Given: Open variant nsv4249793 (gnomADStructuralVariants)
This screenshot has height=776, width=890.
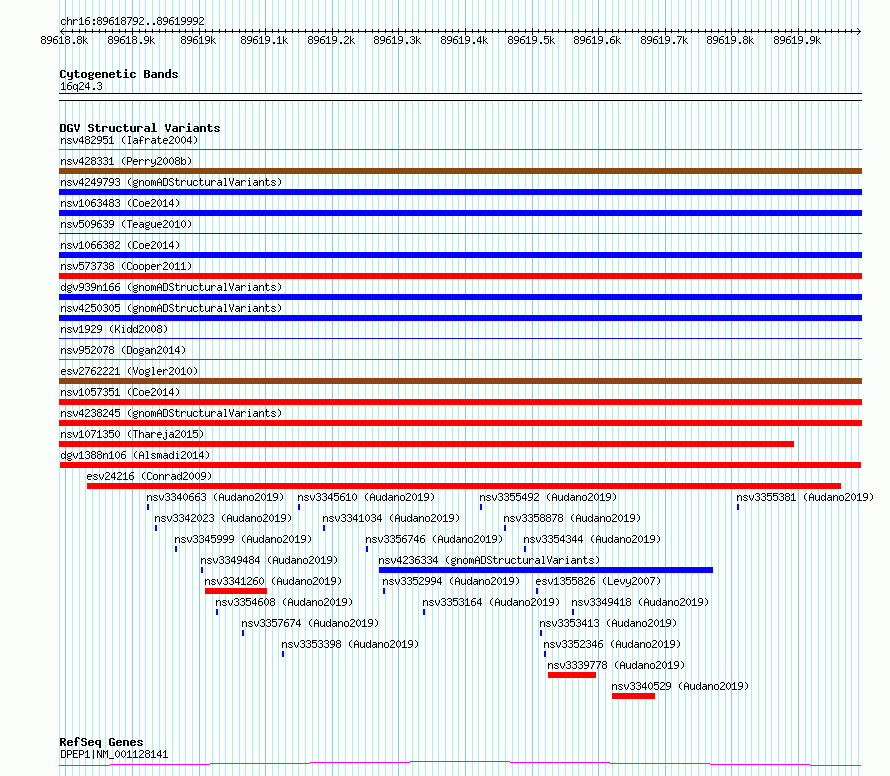Looking at the screenshot, I should coord(171,182).
